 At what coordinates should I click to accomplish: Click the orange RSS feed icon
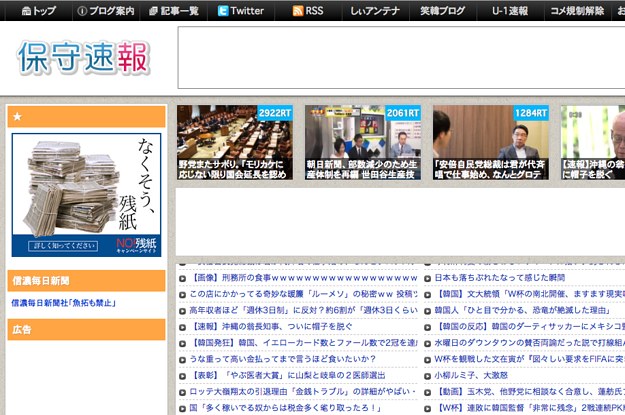click(298, 11)
